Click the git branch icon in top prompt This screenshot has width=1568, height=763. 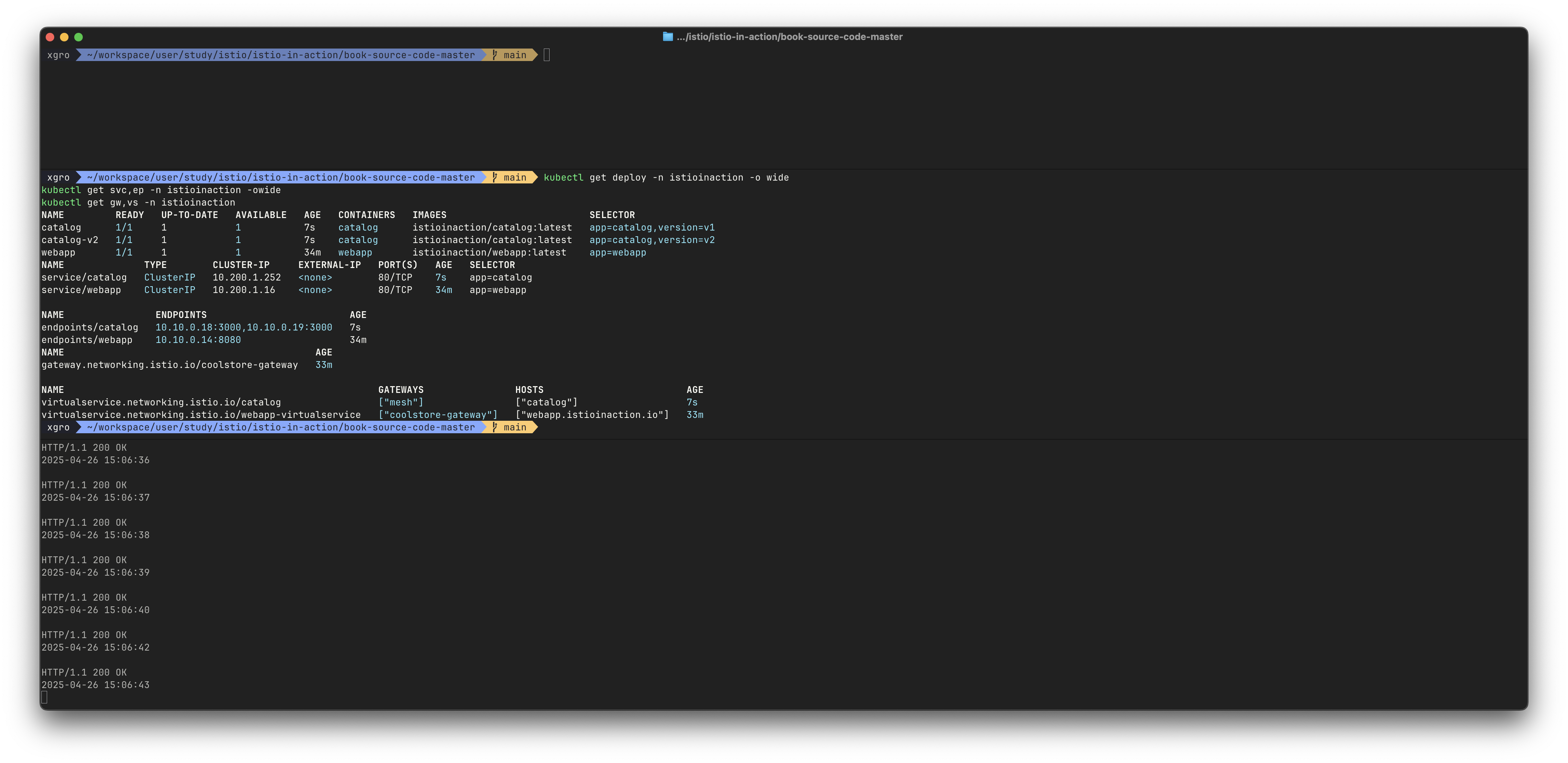pyautogui.click(x=495, y=55)
